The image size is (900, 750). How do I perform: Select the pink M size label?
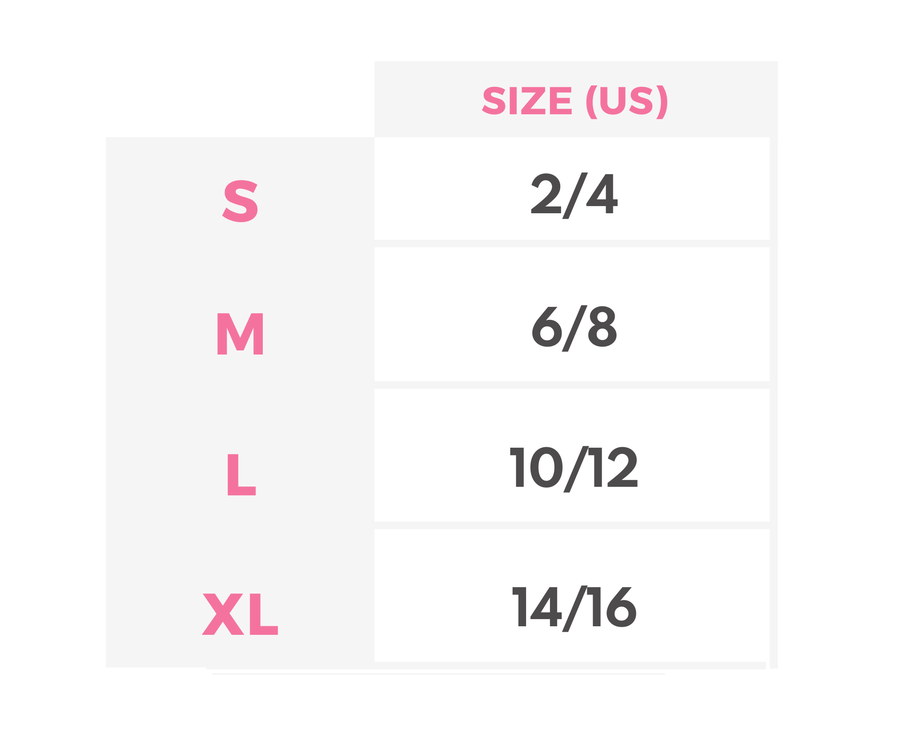tap(240, 335)
